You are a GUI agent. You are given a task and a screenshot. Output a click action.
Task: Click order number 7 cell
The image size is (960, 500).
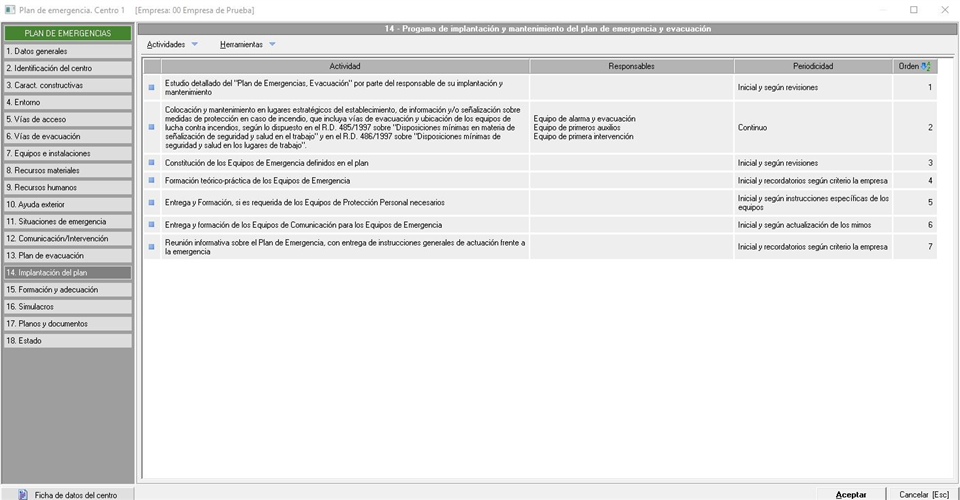pos(915,247)
